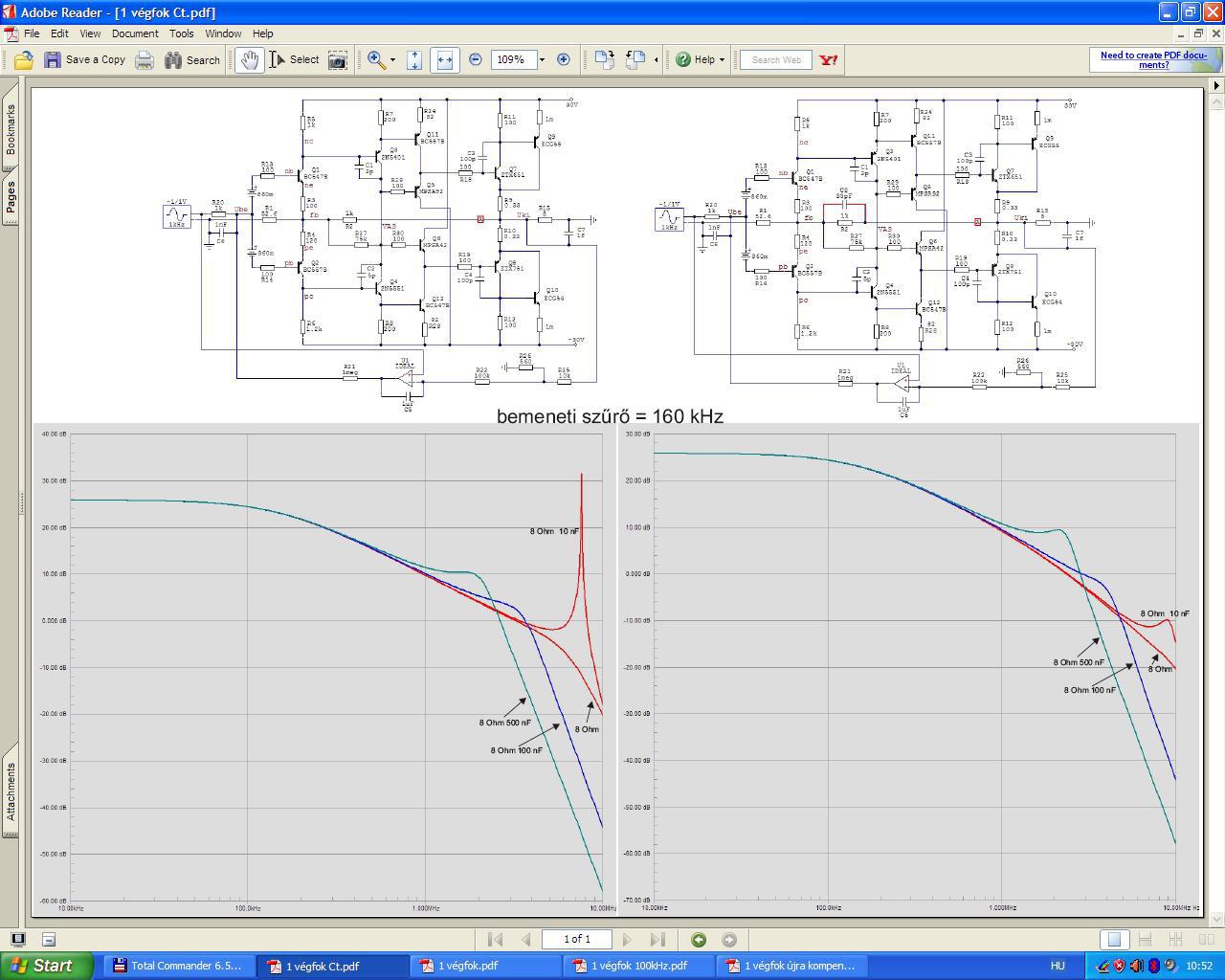Toggle Fit Page view
The image size is (1225, 980).
tap(414, 59)
